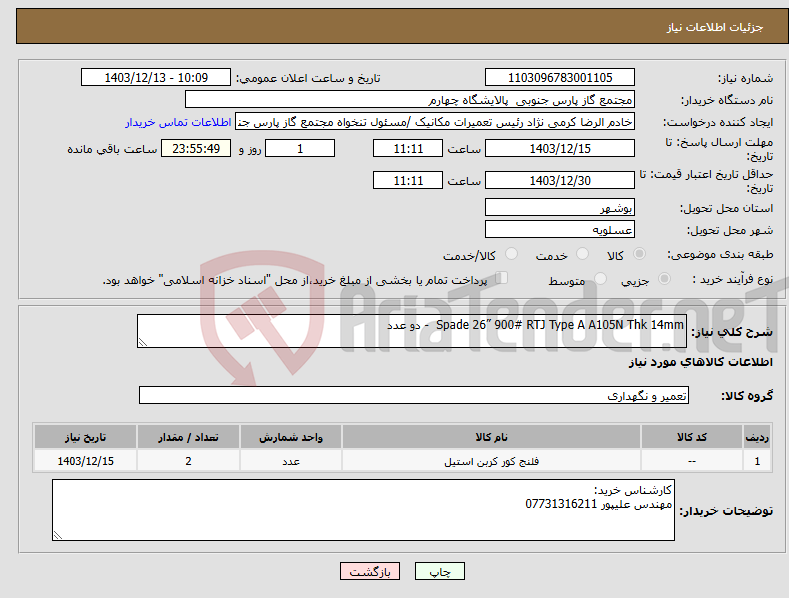Click the row number cell 1
789x598 pixels.
pyautogui.click(x=757, y=461)
